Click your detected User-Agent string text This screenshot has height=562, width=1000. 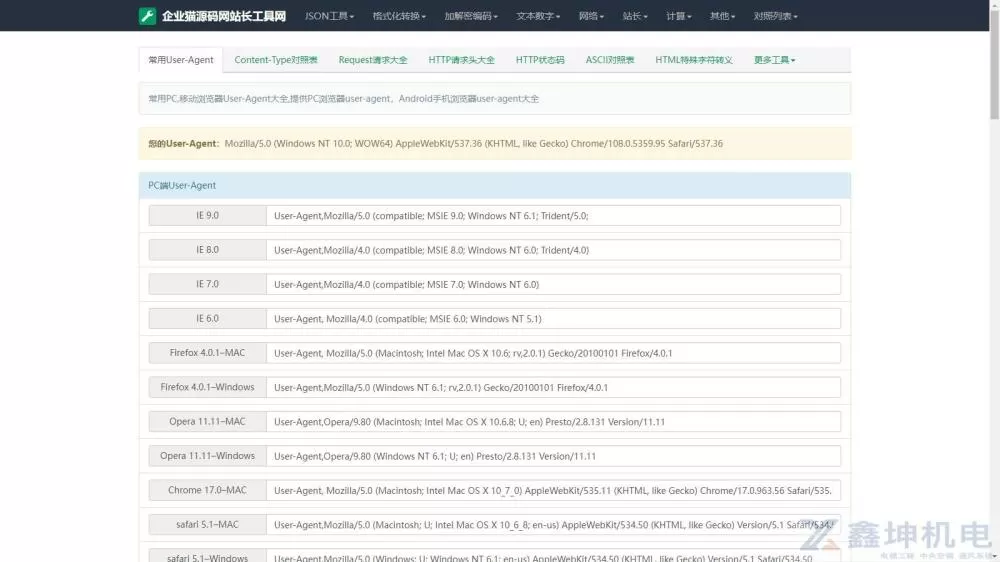click(x=473, y=144)
